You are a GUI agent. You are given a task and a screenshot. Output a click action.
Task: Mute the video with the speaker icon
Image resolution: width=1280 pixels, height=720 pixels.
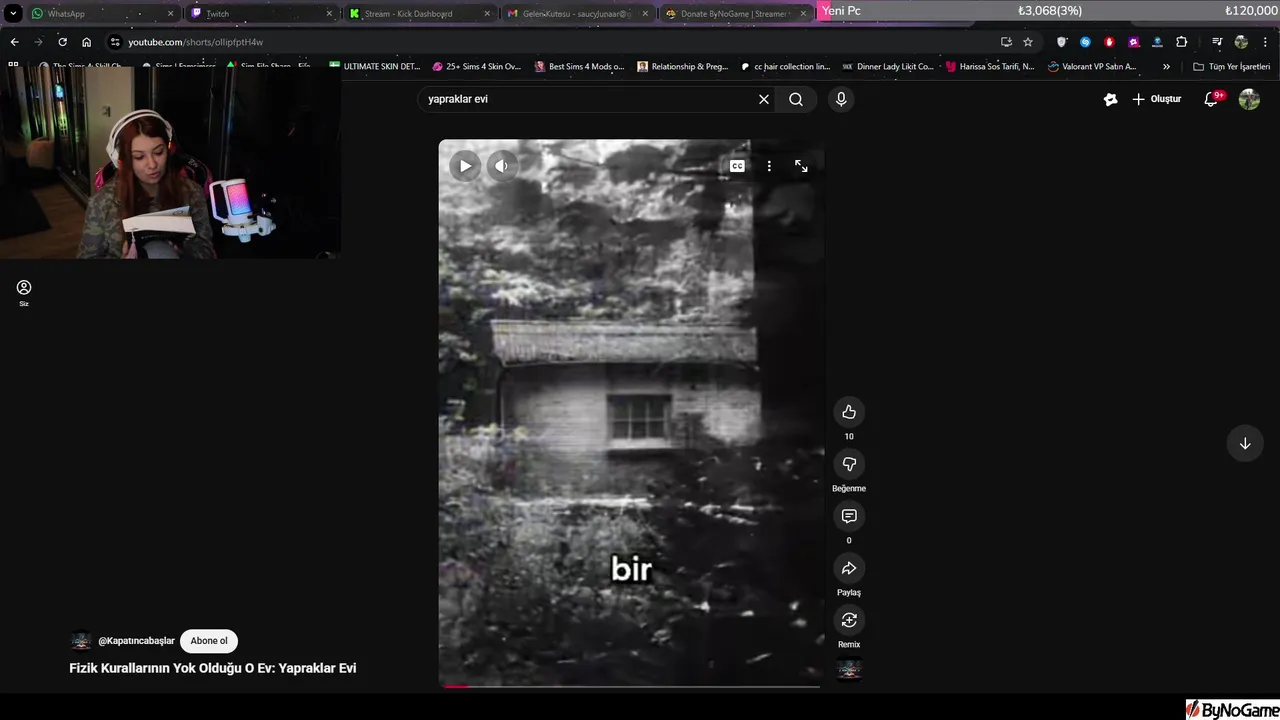502,166
